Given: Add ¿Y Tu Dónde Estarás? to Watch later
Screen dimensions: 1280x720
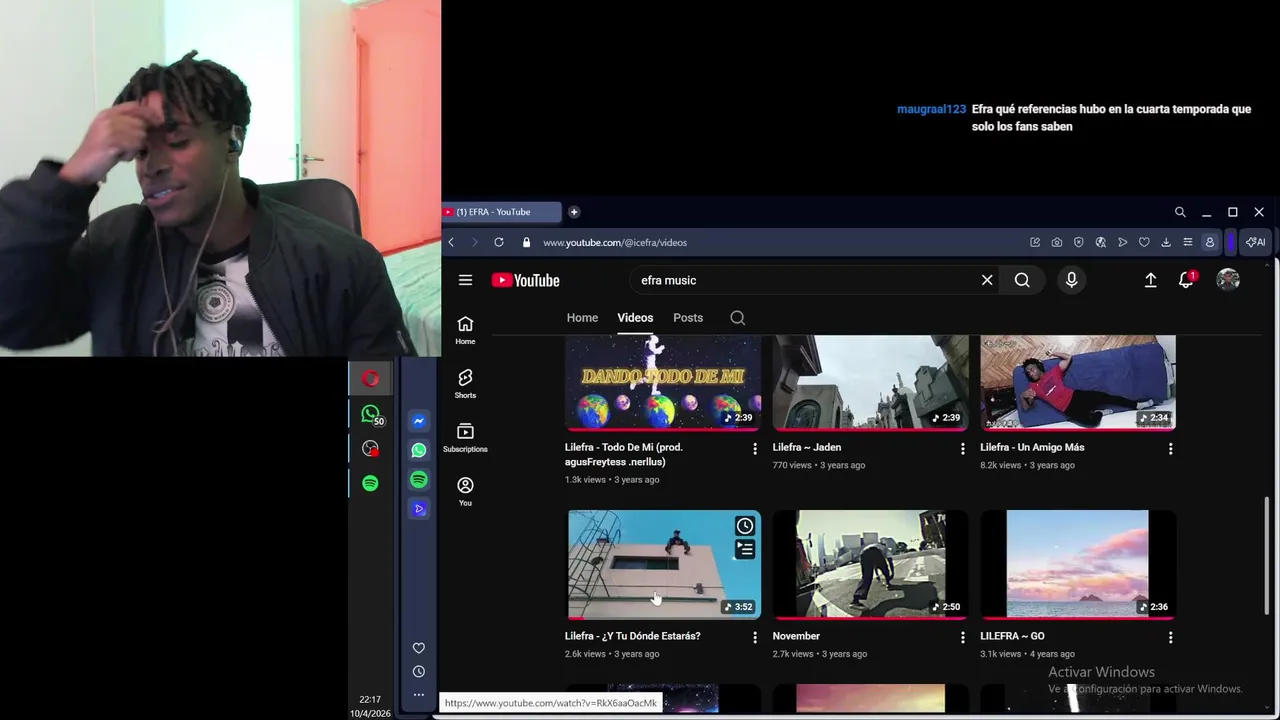Looking at the screenshot, I should tap(745, 526).
